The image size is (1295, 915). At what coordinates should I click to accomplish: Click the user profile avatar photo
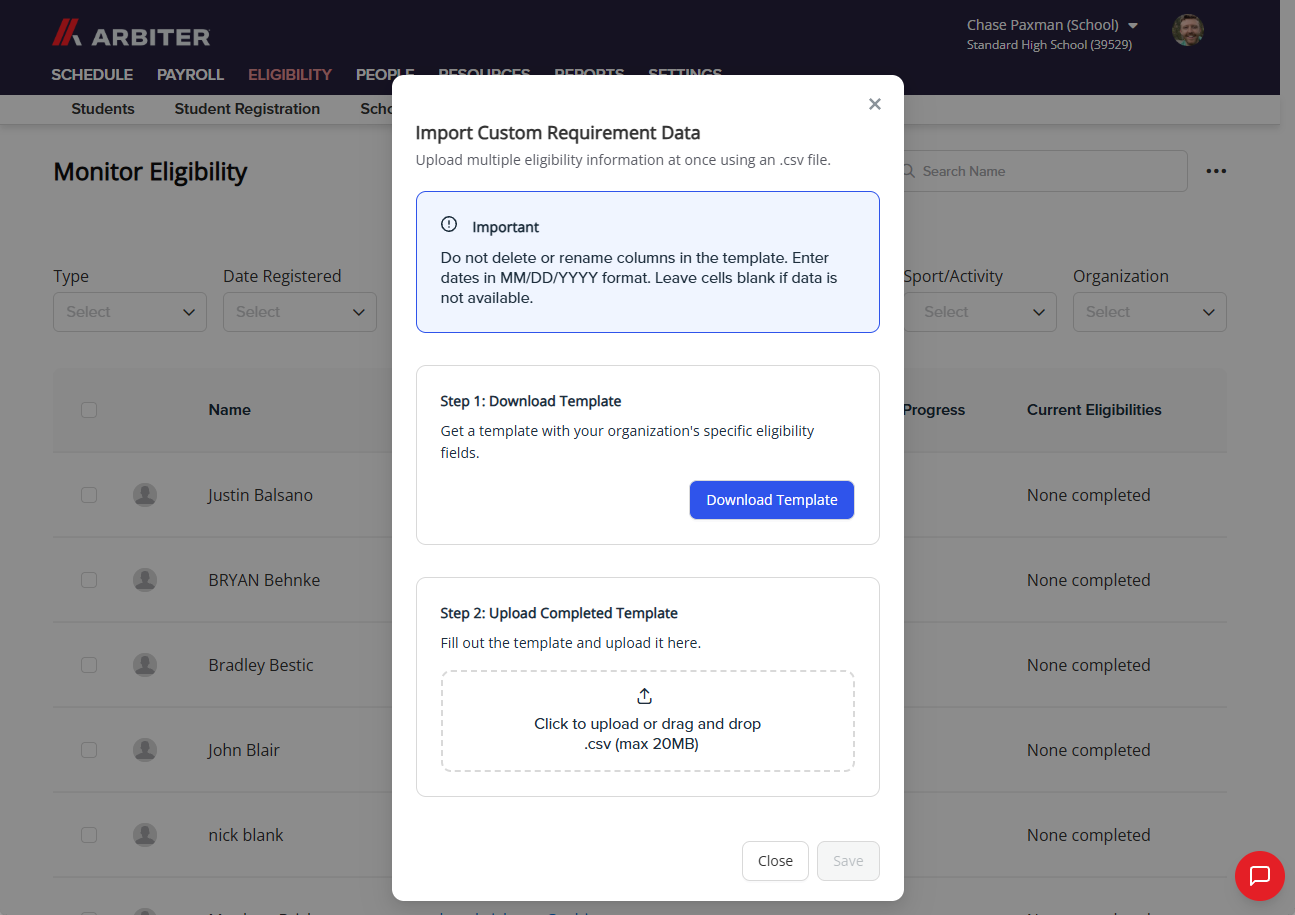pyautogui.click(x=1187, y=30)
